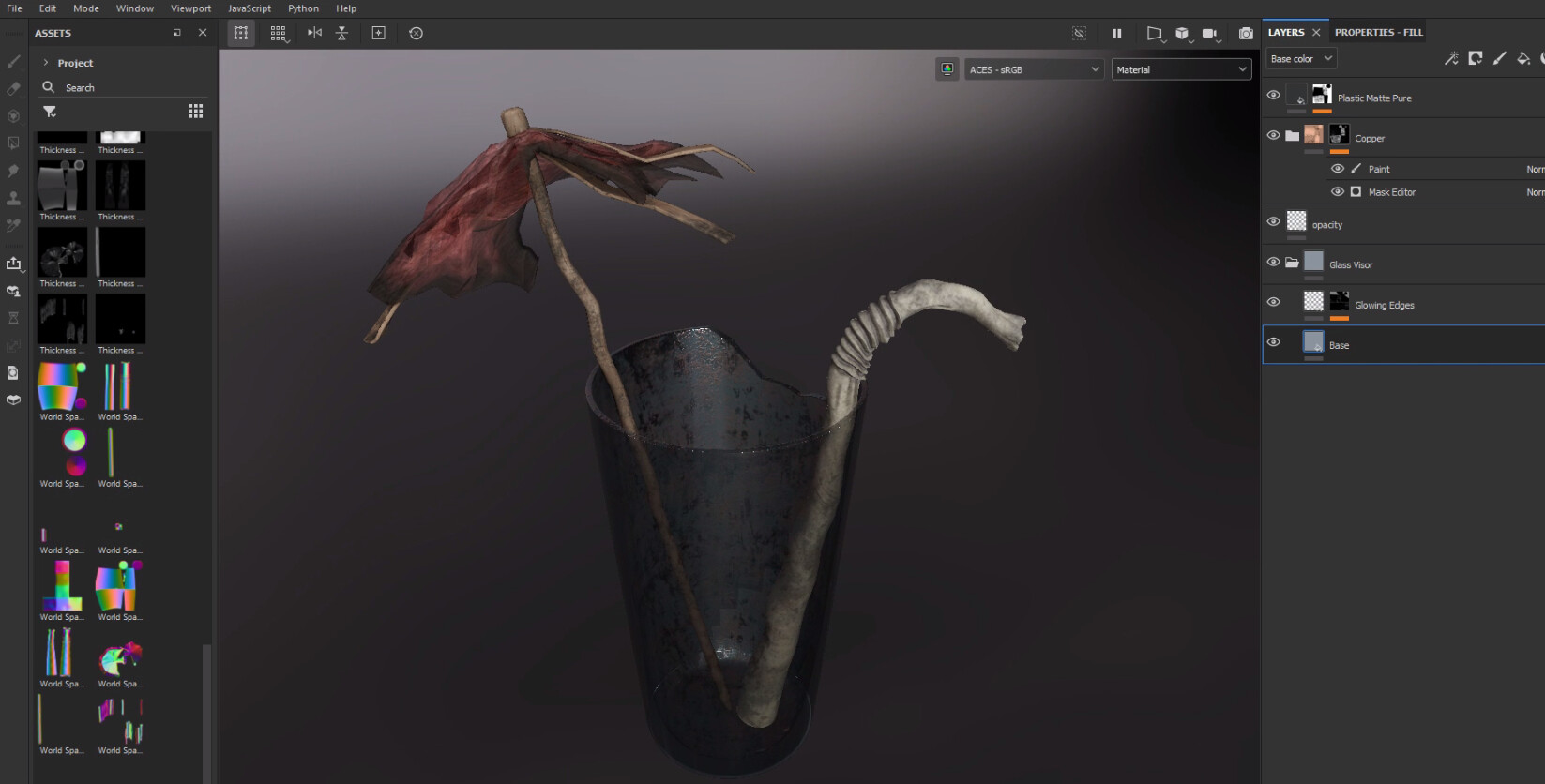Image resolution: width=1545 pixels, height=784 pixels.
Task: Expand the Project tree in Assets
Action: tap(45, 63)
